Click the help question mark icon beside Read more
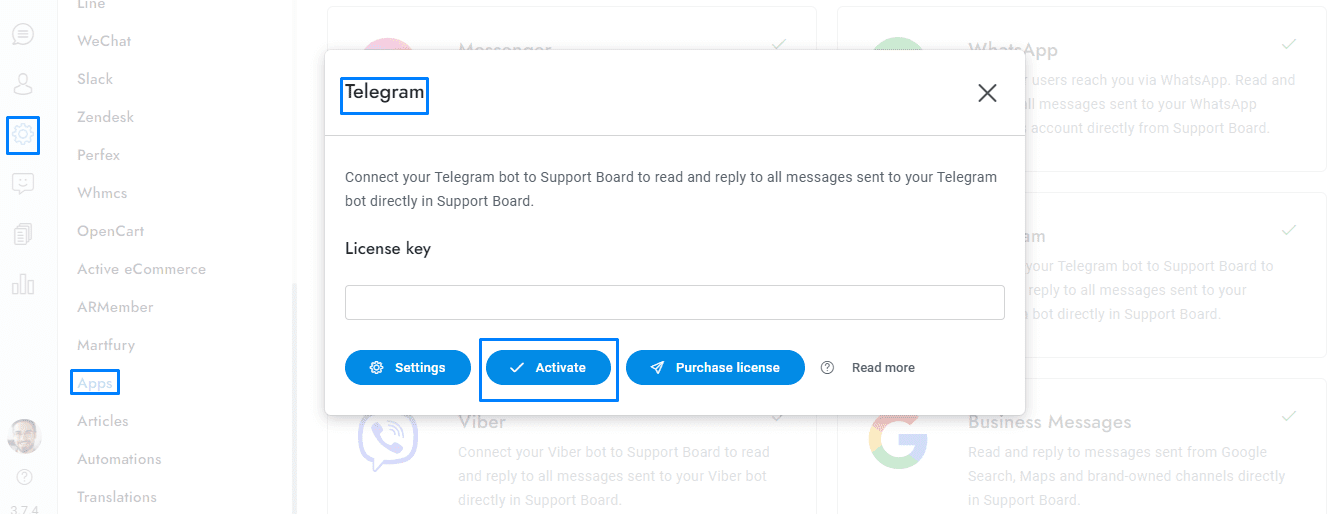 coord(827,368)
